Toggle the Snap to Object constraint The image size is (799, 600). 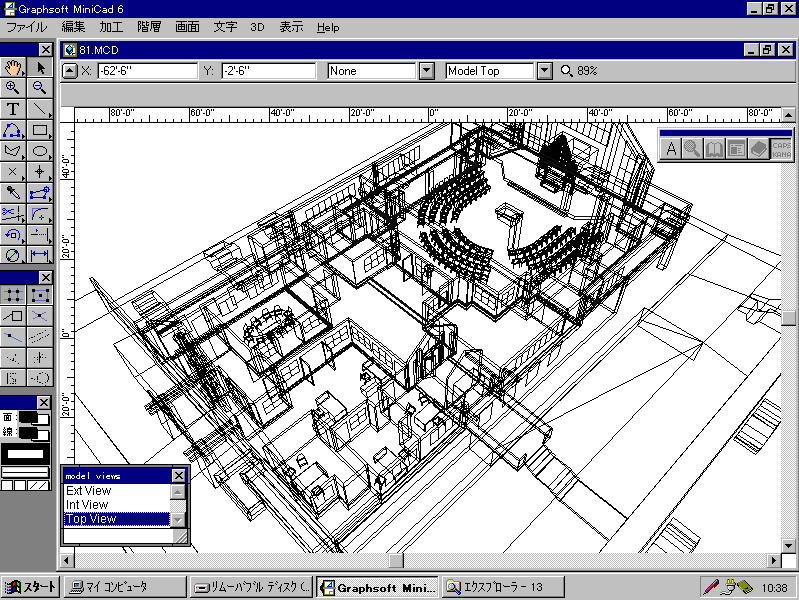41,295
